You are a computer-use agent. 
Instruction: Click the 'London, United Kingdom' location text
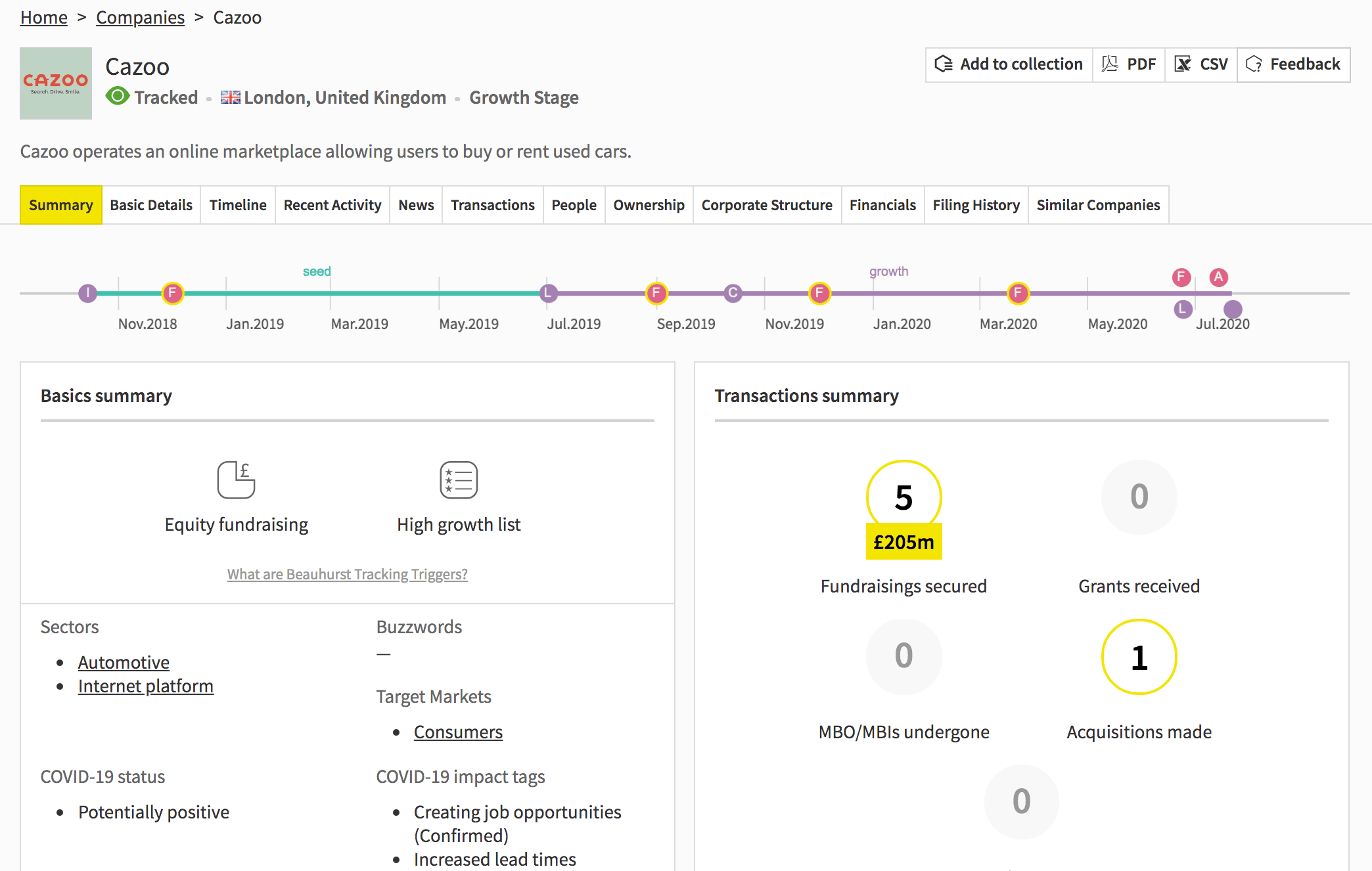click(345, 97)
